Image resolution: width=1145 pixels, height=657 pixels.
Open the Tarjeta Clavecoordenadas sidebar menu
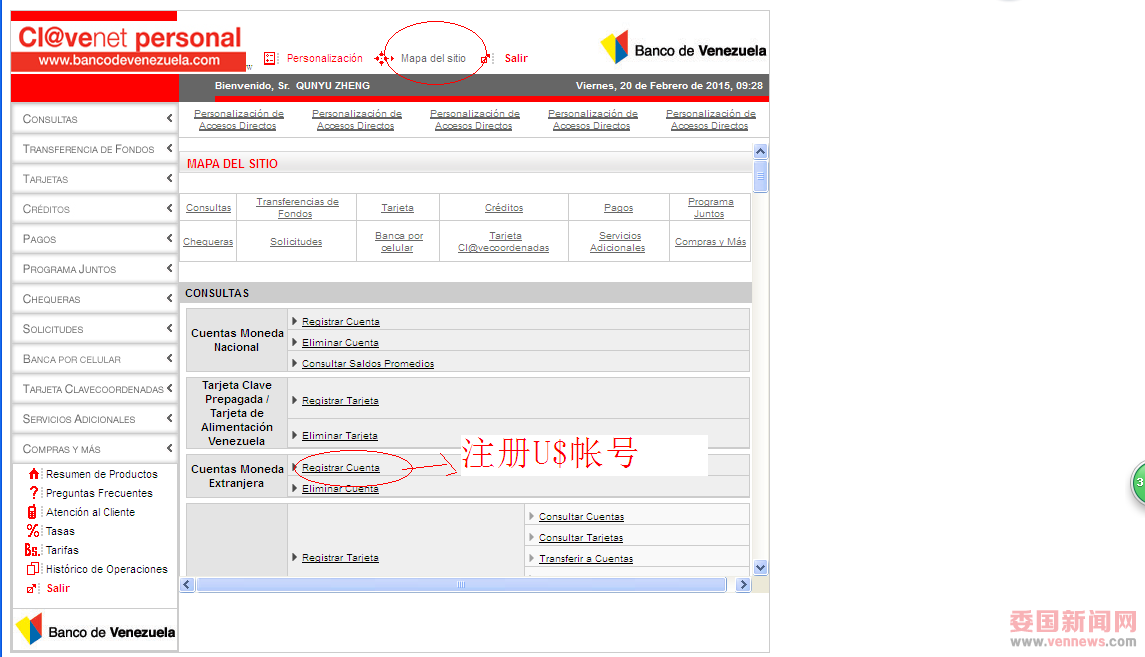(x=95, y=388)
